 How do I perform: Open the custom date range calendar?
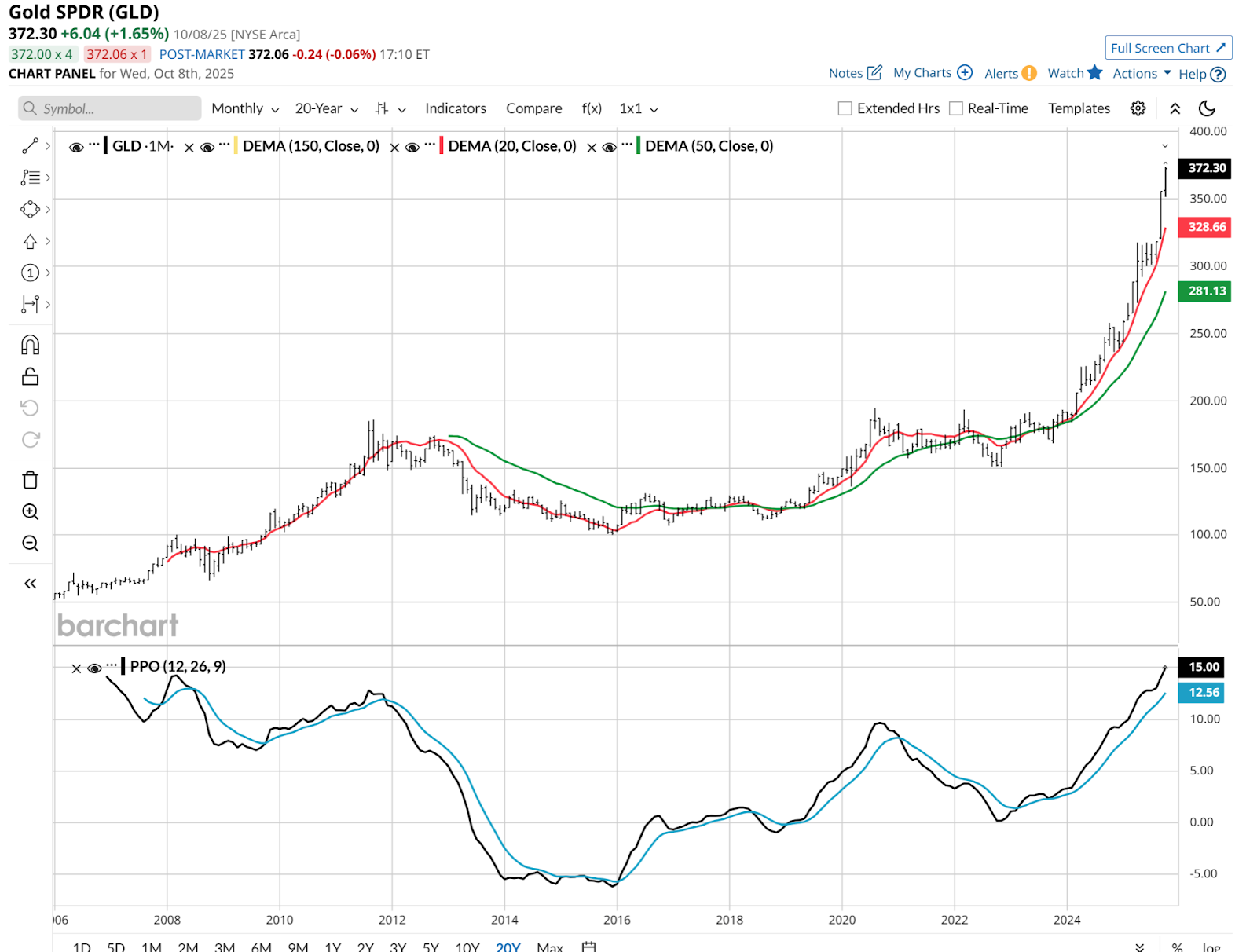pyautogui.click(x=588, y=947)
